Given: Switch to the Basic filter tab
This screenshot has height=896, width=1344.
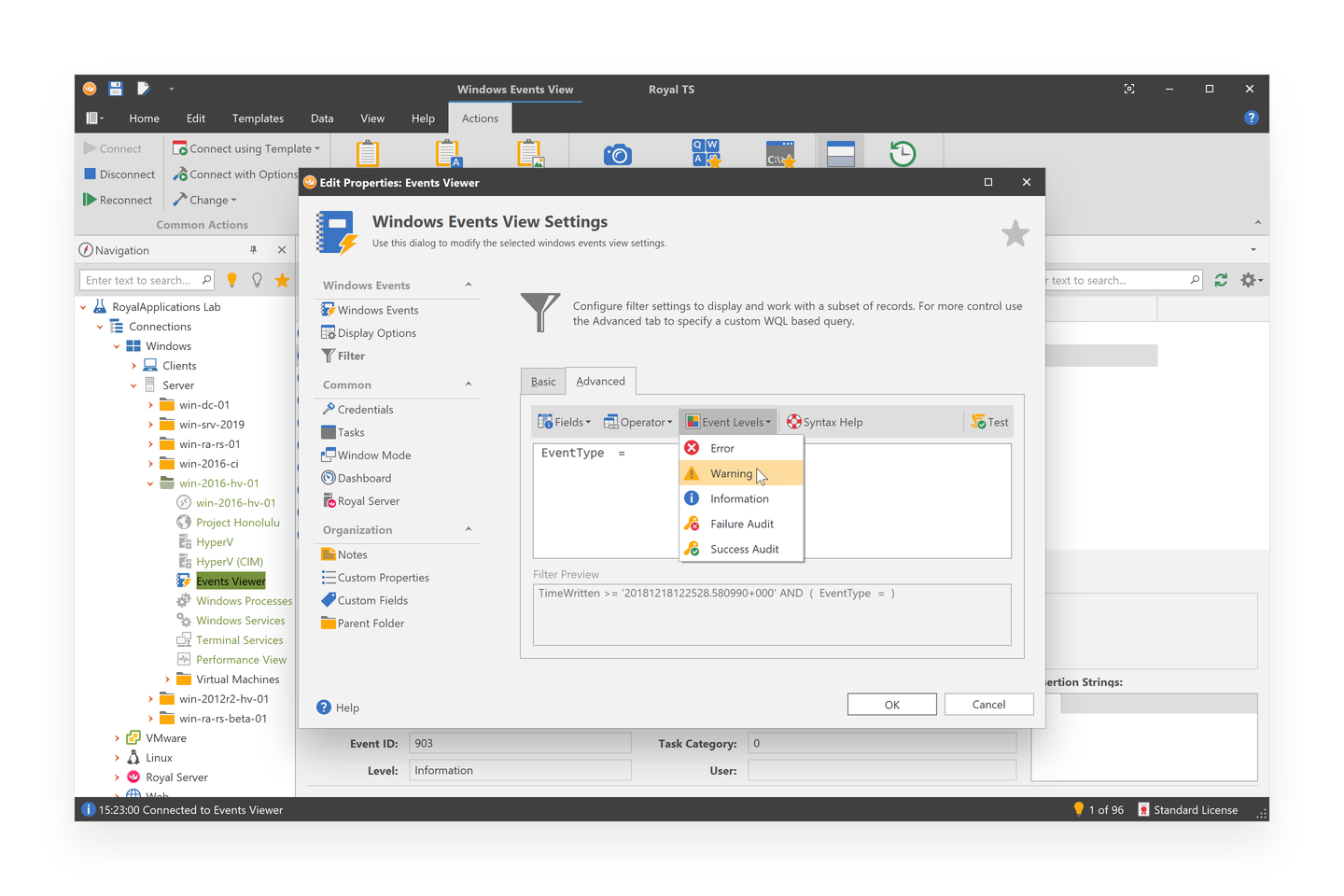Looking at the screenshot, I should click(x=543, y=381).
